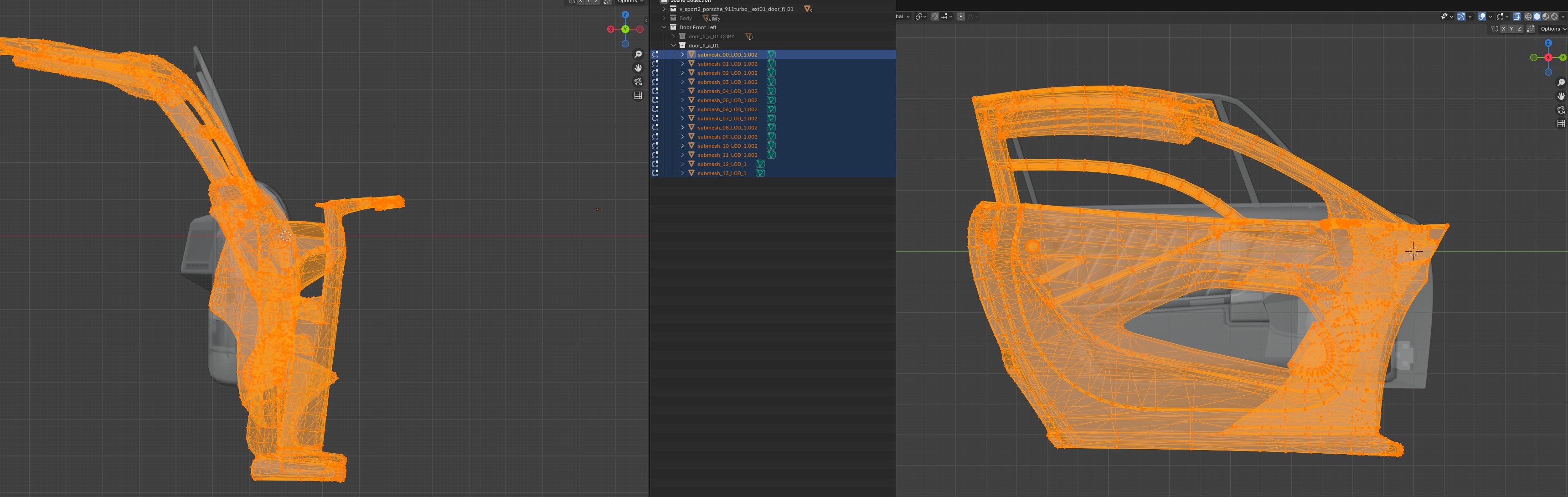Viewport: 1568px width, 497px height.
Task: Select submesh_12_LOD_1 in outliner
Action: [x=721, y=164]
